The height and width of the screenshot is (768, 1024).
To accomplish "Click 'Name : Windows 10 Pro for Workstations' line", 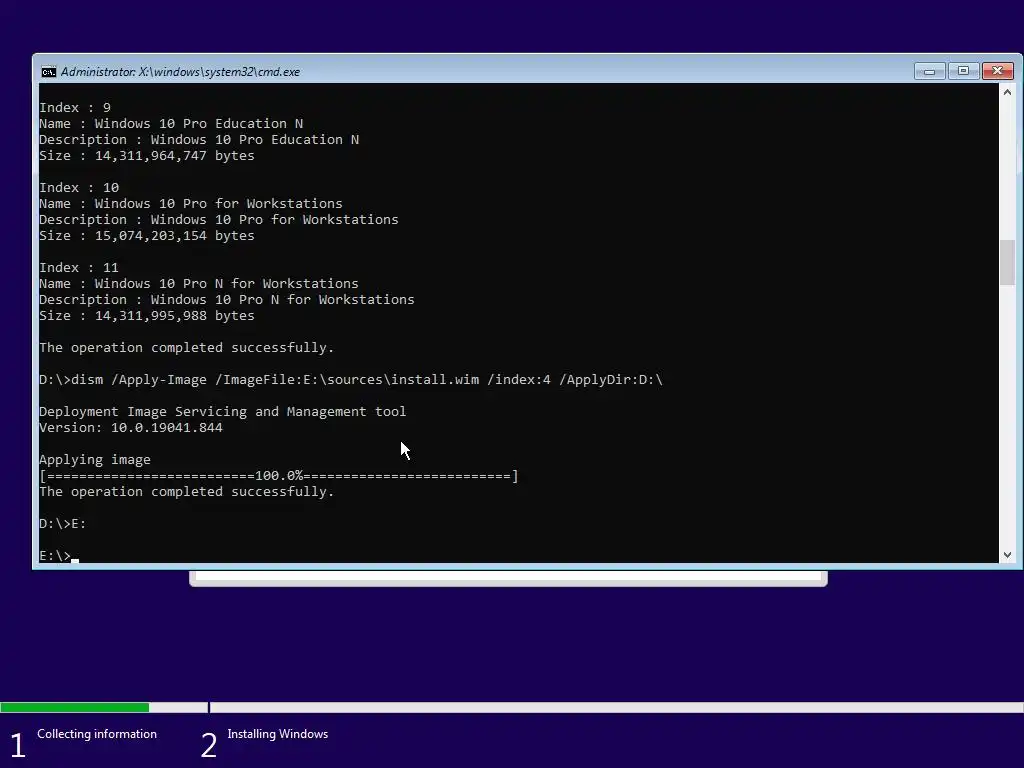I will 191,203.
